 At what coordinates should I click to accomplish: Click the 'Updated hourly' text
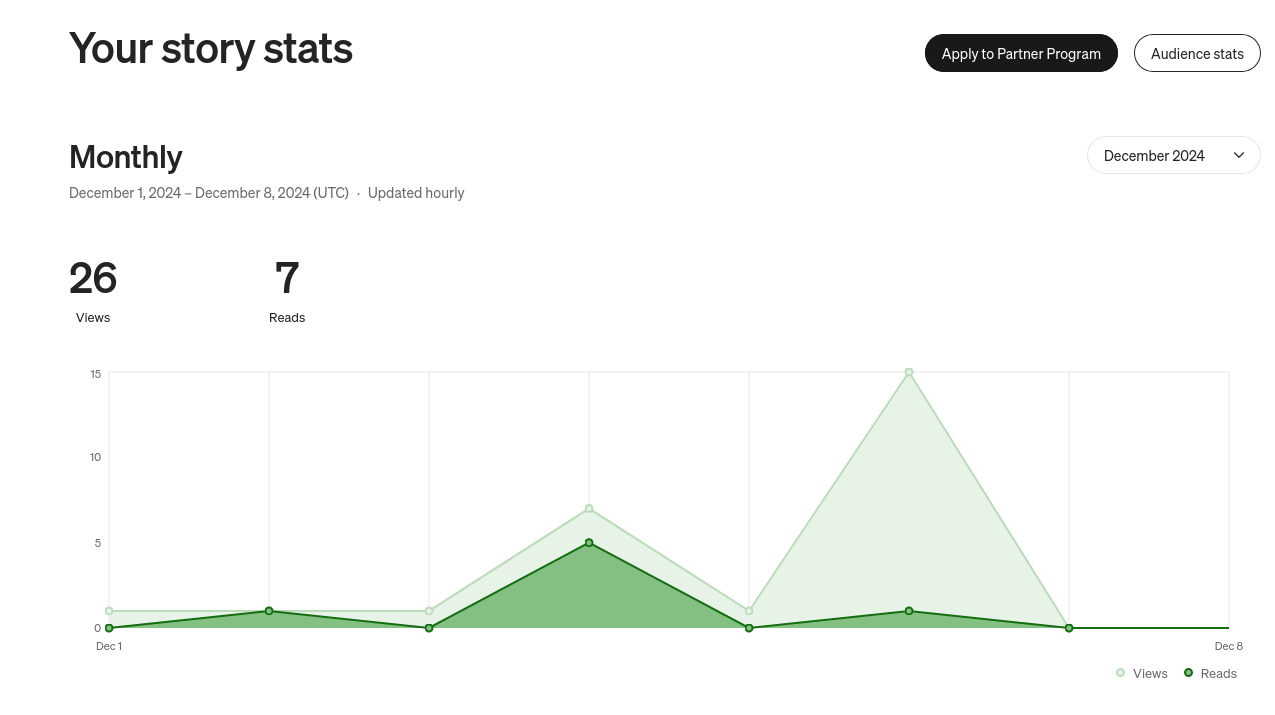tap(416, 192)
